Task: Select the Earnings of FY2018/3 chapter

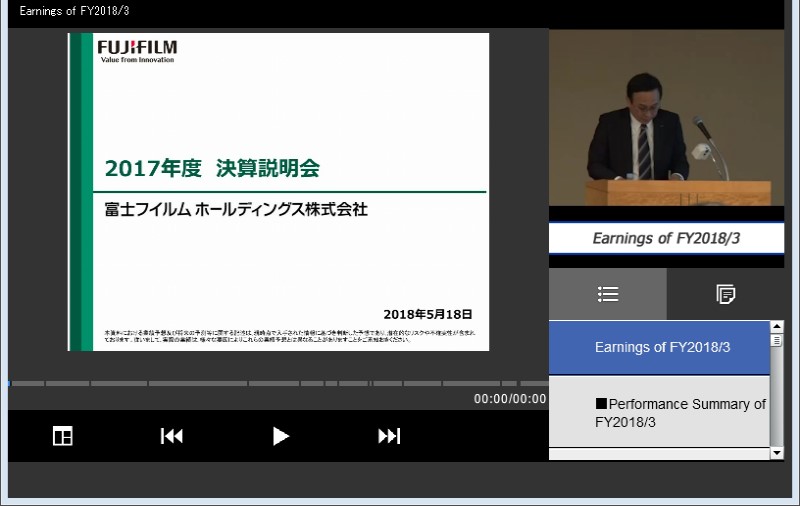Action: [x=659, y=348]
